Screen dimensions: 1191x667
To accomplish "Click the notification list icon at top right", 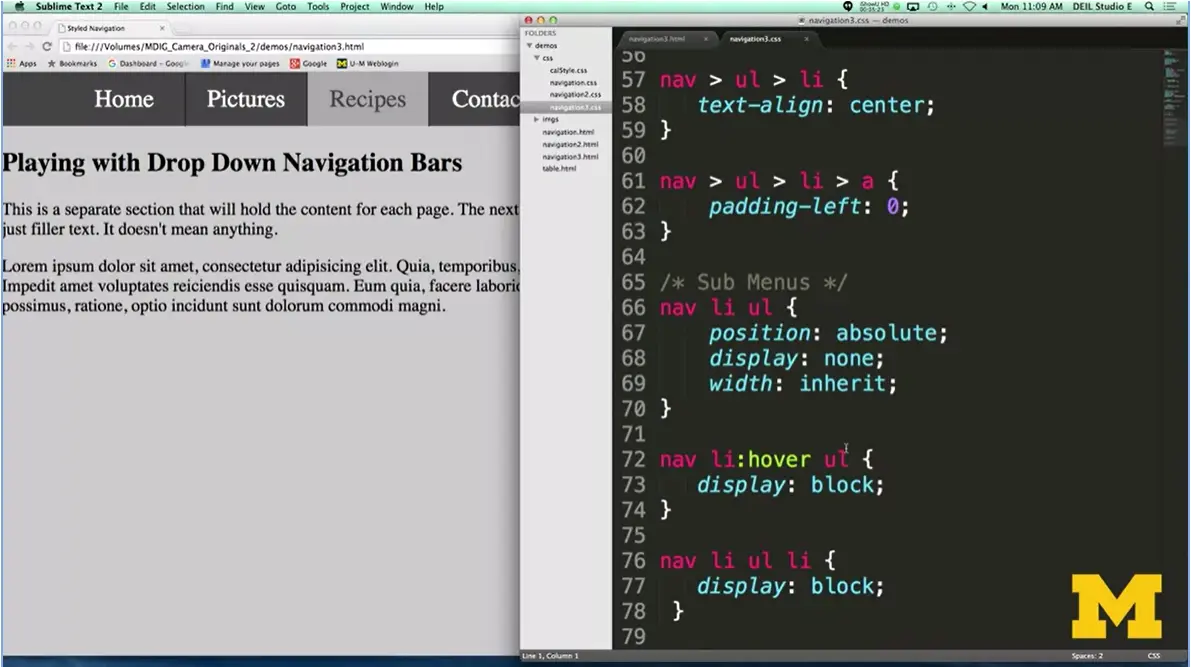I will coord(1171,5).
